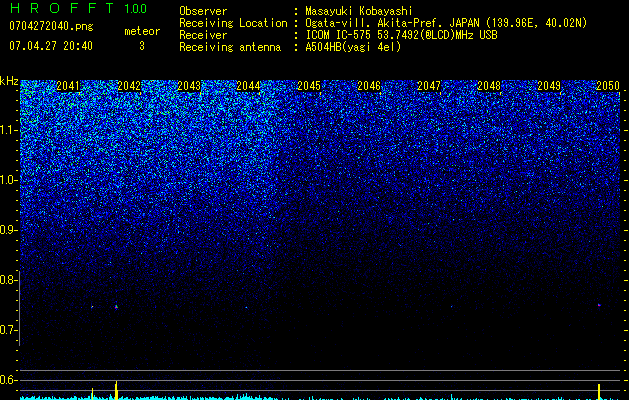Screen dimensions: 629x400
Task: Click the 2046 time marker
Action: point(369,86)
